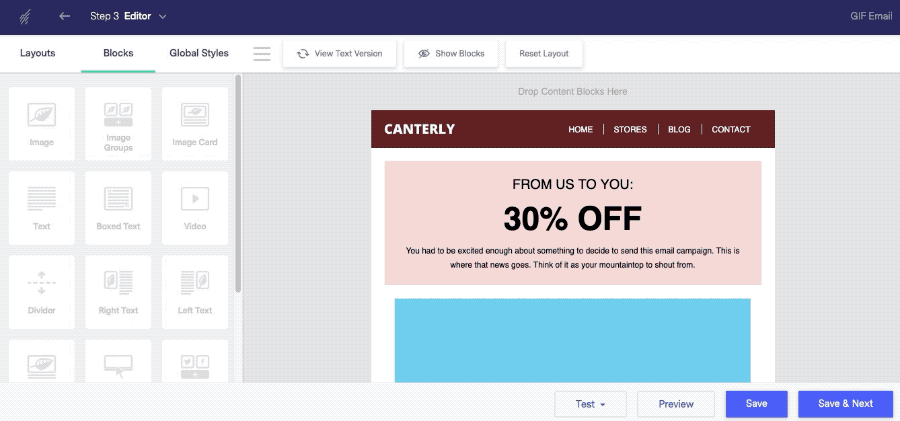Toggle Show Blocks visibility
This screenshot has width=900, height=421.
[451, 53]
